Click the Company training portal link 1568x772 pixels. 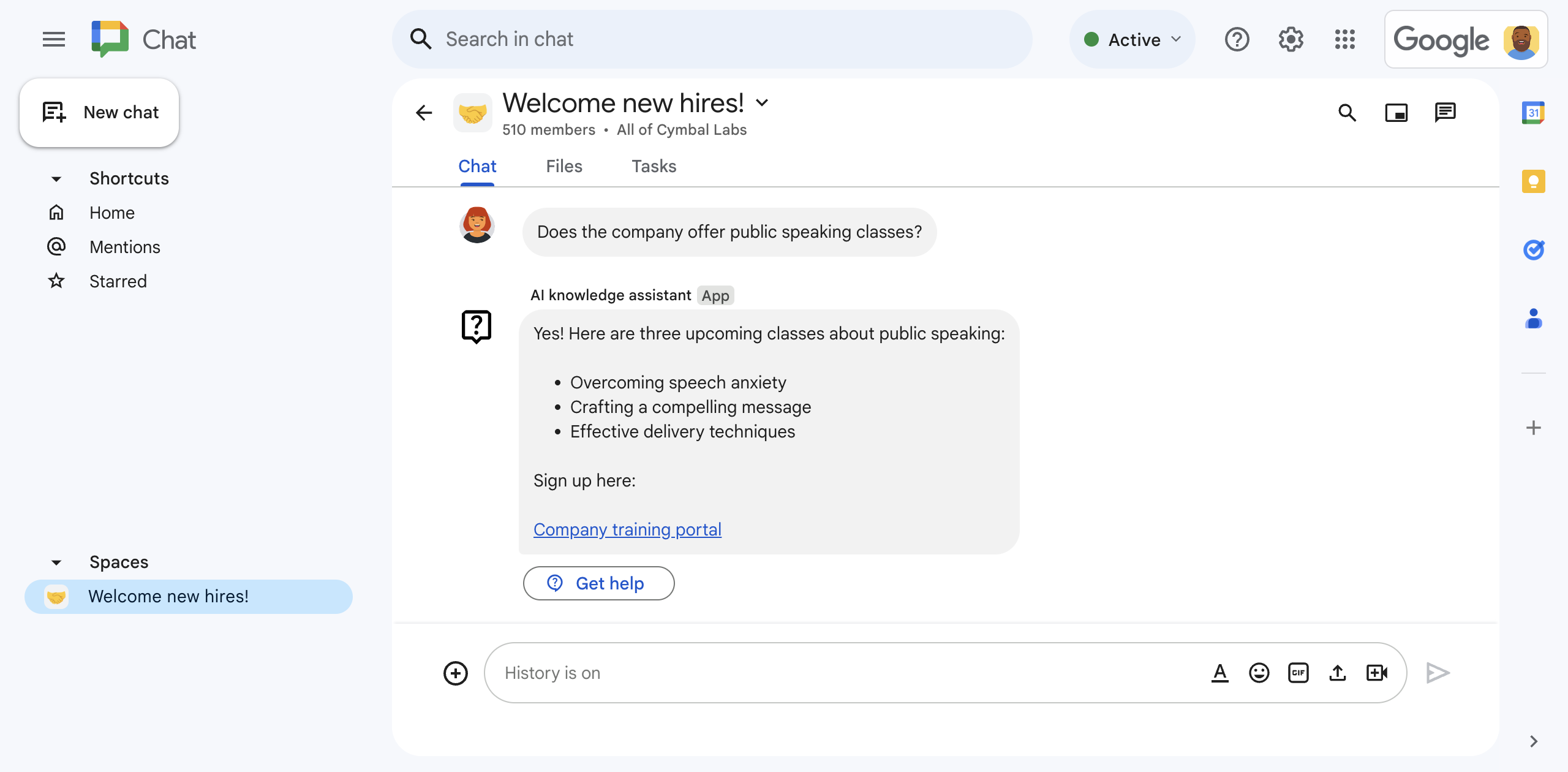point(627,529)
